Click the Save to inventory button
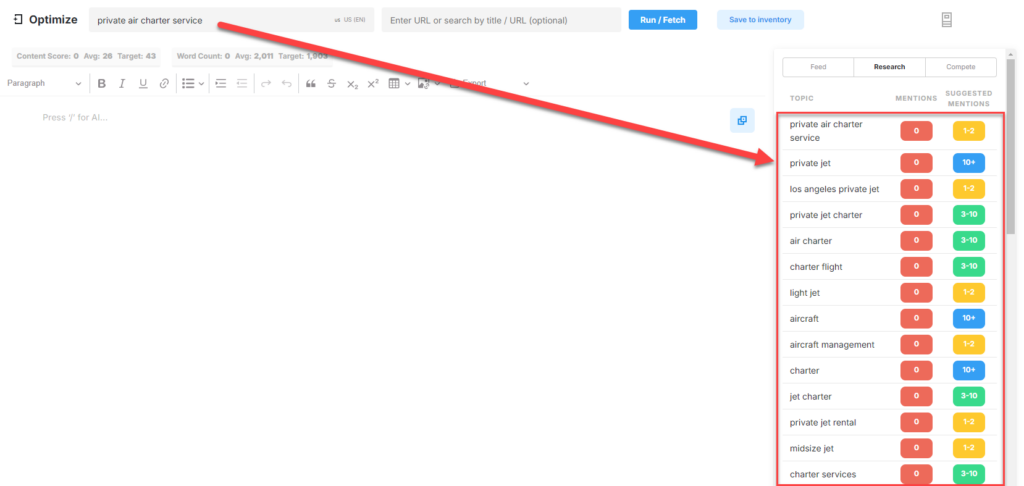 (x=759, y=20)
